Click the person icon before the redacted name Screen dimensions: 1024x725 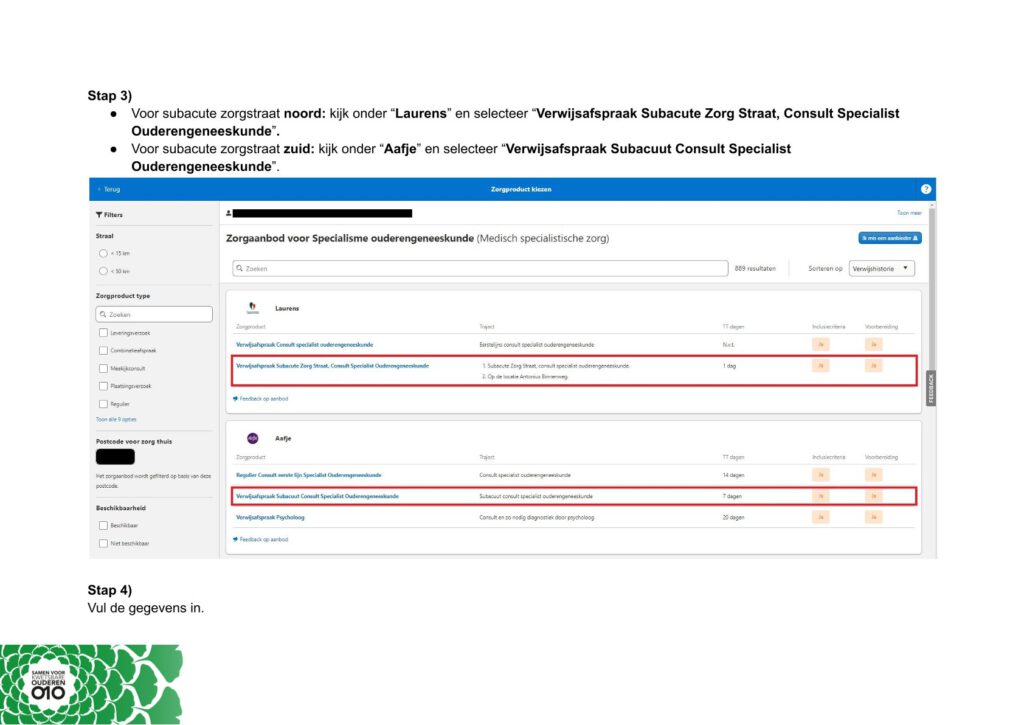[229, 213]
